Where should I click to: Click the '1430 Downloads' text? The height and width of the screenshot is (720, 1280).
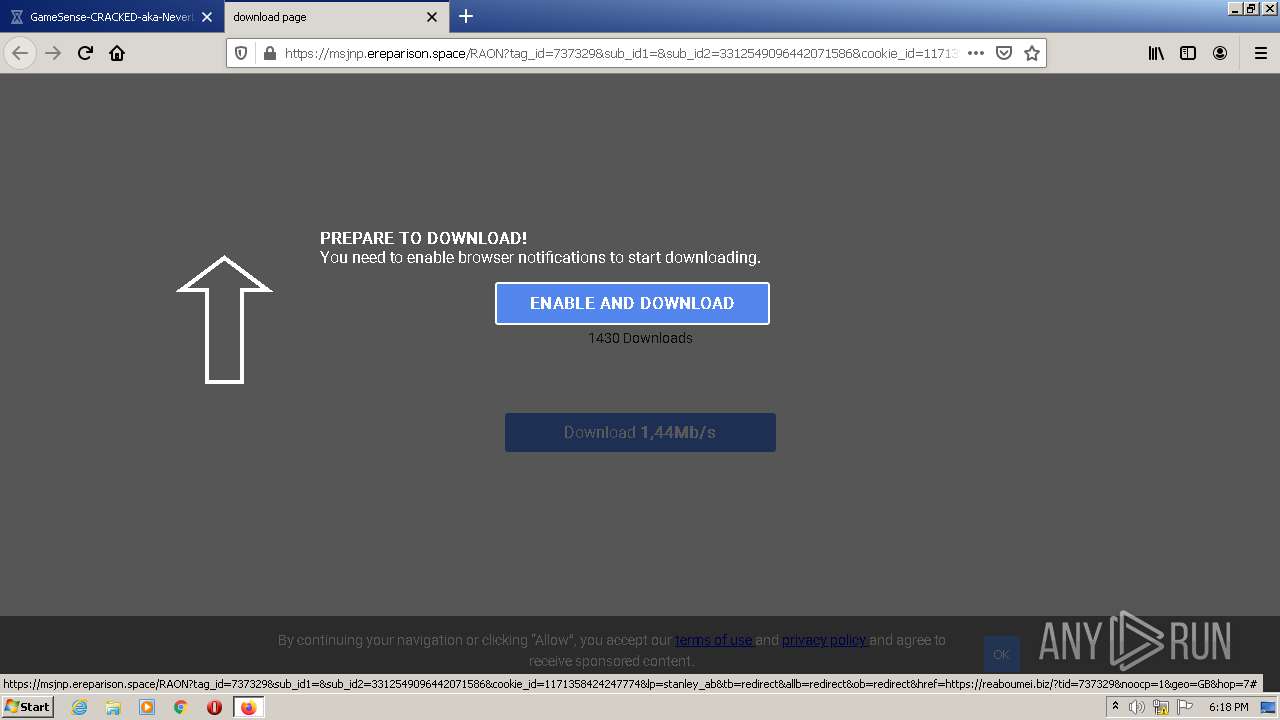pyautogui.click(x=640, y=338)
